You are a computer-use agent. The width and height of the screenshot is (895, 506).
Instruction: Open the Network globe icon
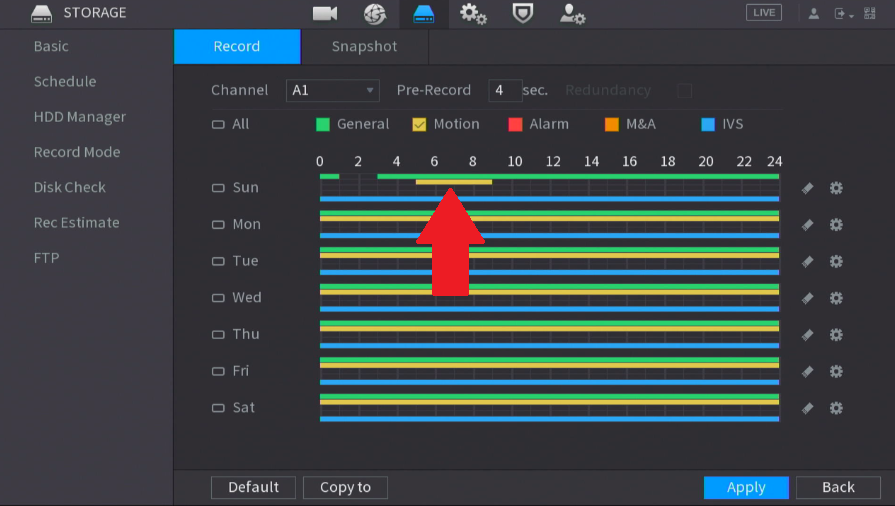click(375, 13)
